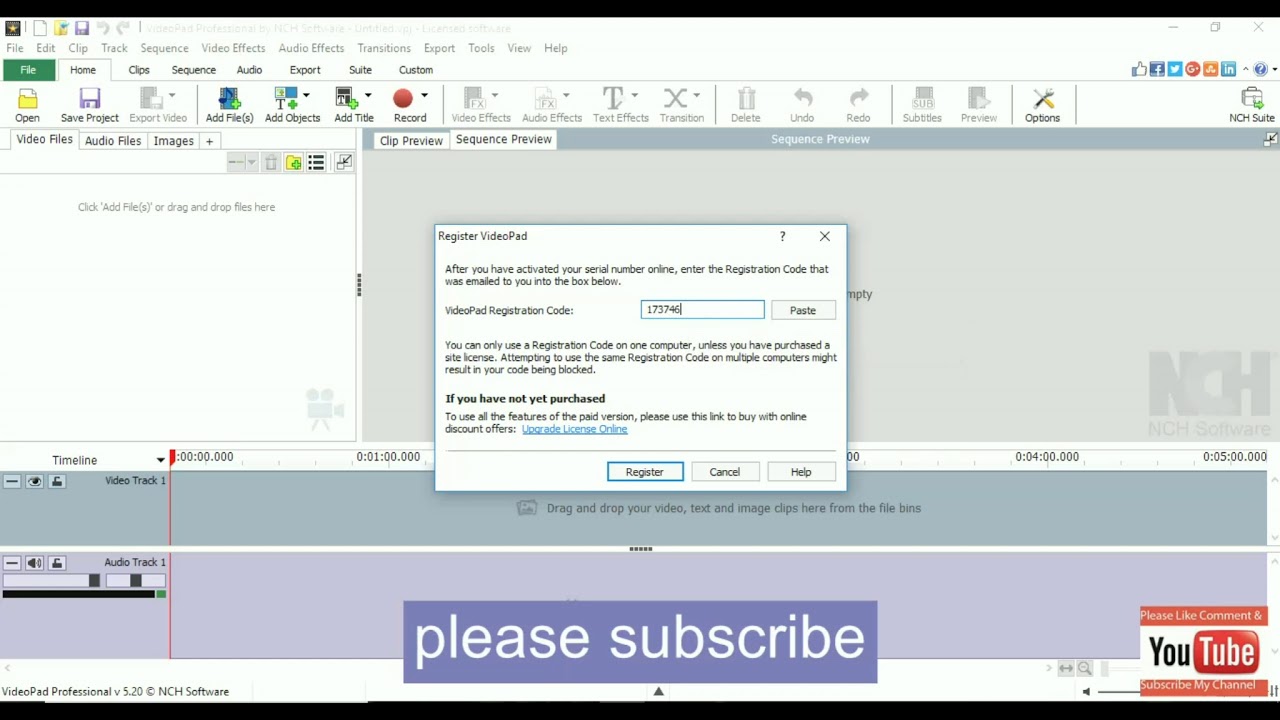Click the question mark in Register VideoPad title bar
Screen dimensions: 1280x720
point(782,236)
